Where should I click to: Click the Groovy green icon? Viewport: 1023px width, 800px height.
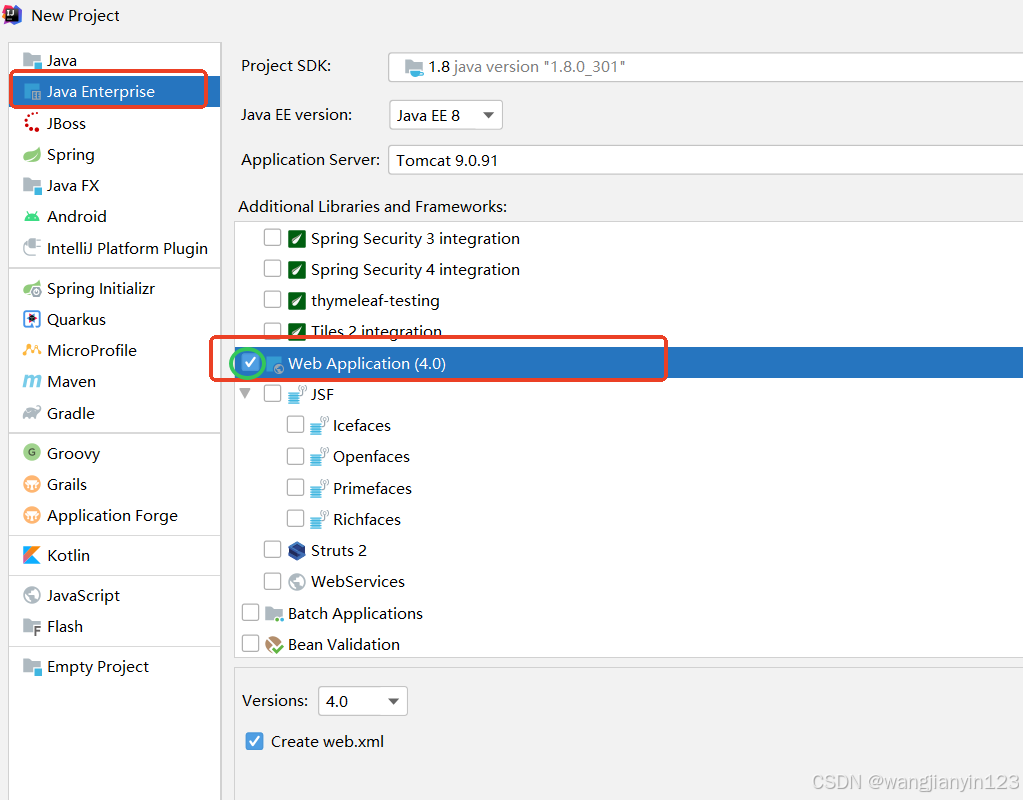[32, 452]
